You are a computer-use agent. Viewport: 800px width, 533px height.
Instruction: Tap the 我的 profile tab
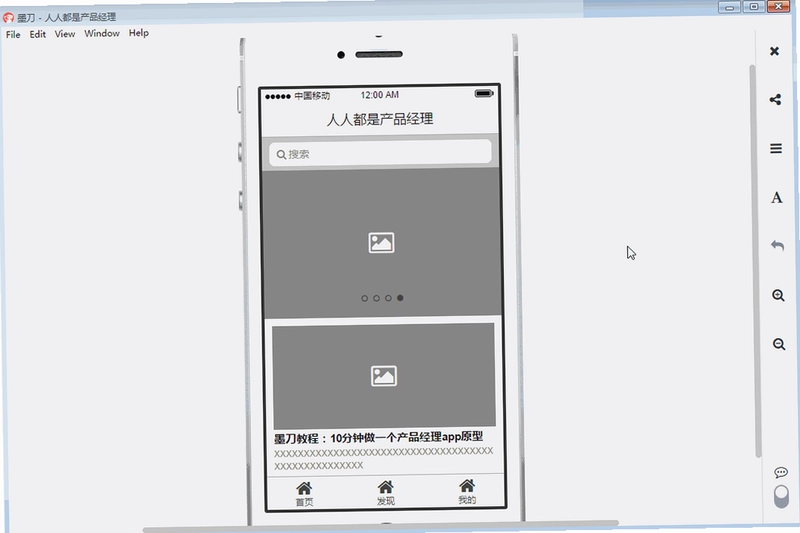tap(467, 492)
